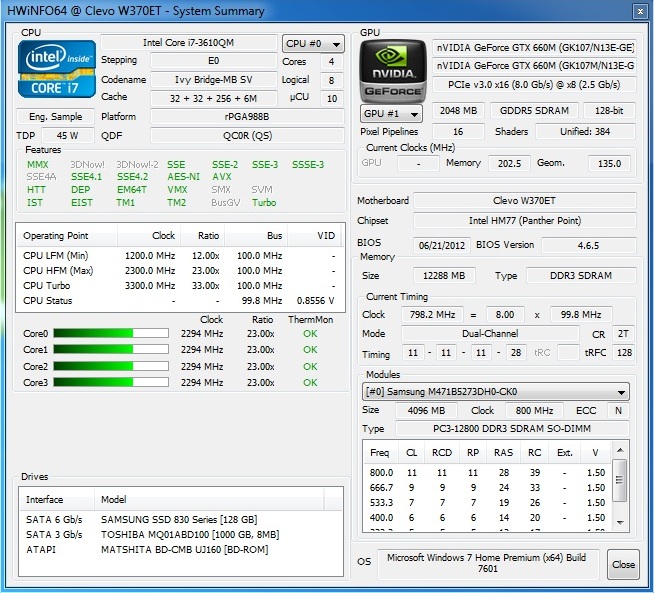Click the Ratio column header in operating points

tap(202, 236)
